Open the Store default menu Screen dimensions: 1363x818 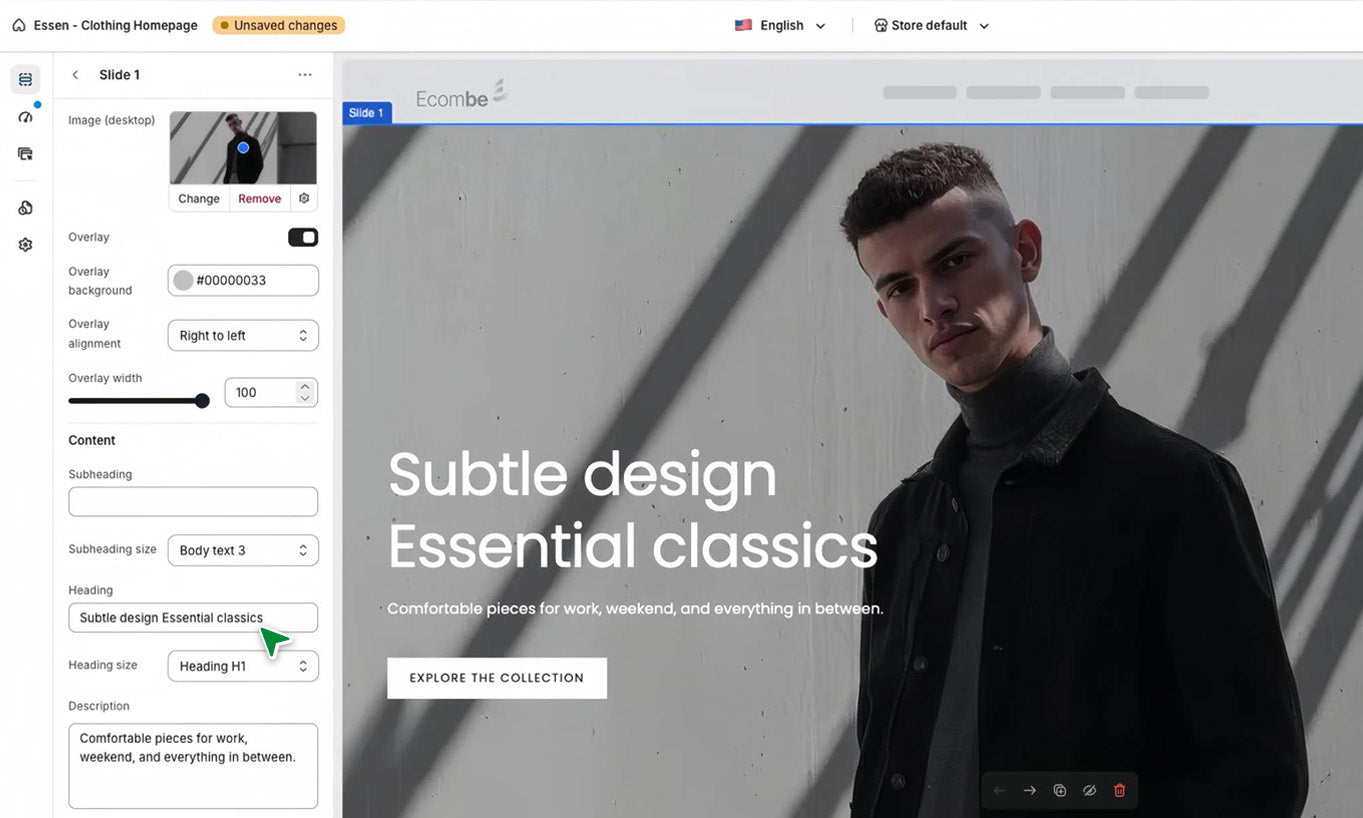pyautogui.click(x=931, y=26)
